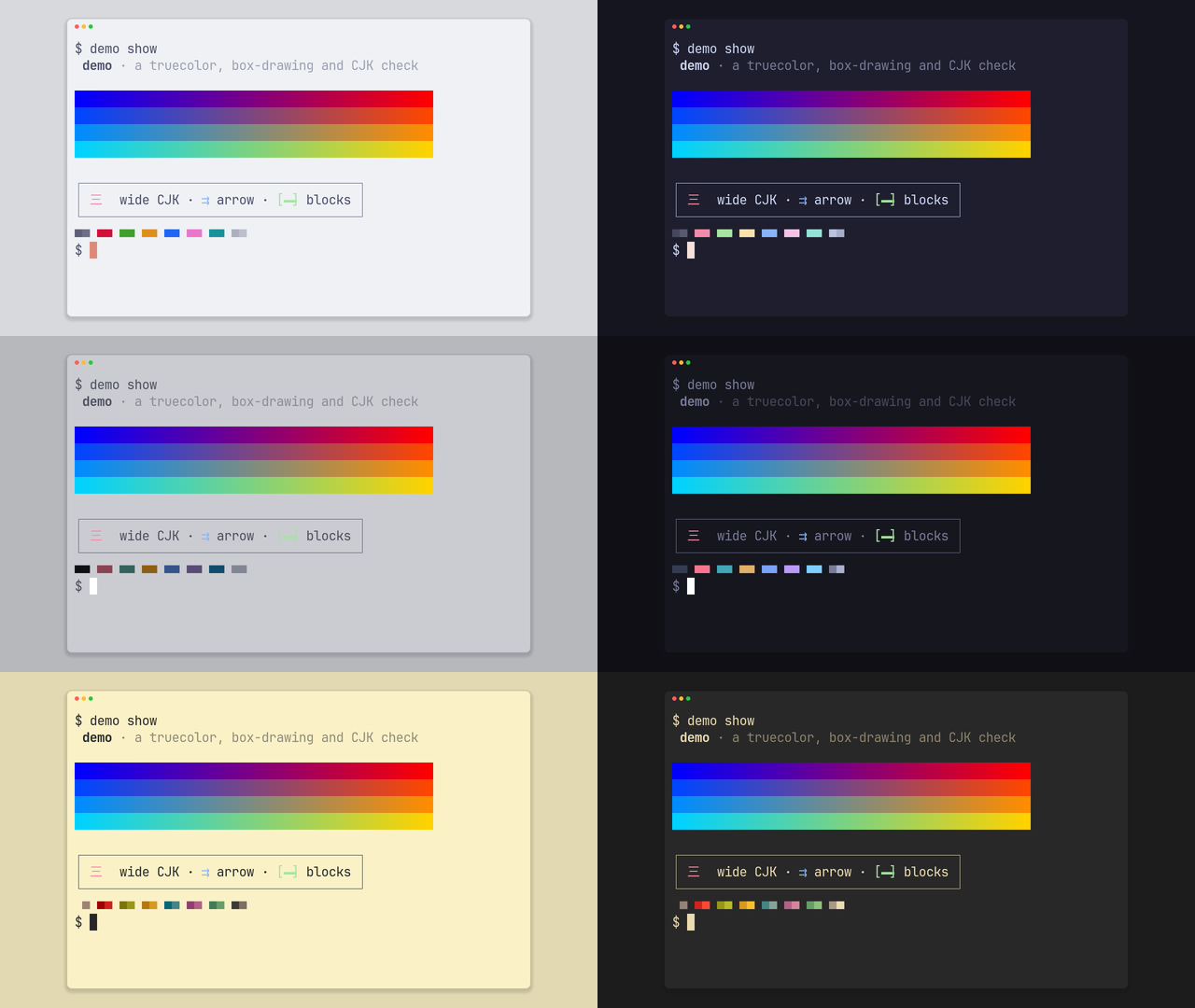Click the salmon cursor block in top-left light terminal

[93, 250]
